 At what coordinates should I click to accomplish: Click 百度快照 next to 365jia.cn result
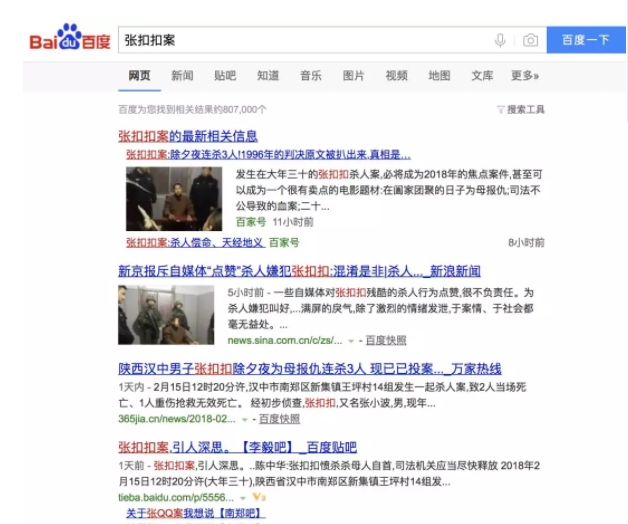pos(277,419)
